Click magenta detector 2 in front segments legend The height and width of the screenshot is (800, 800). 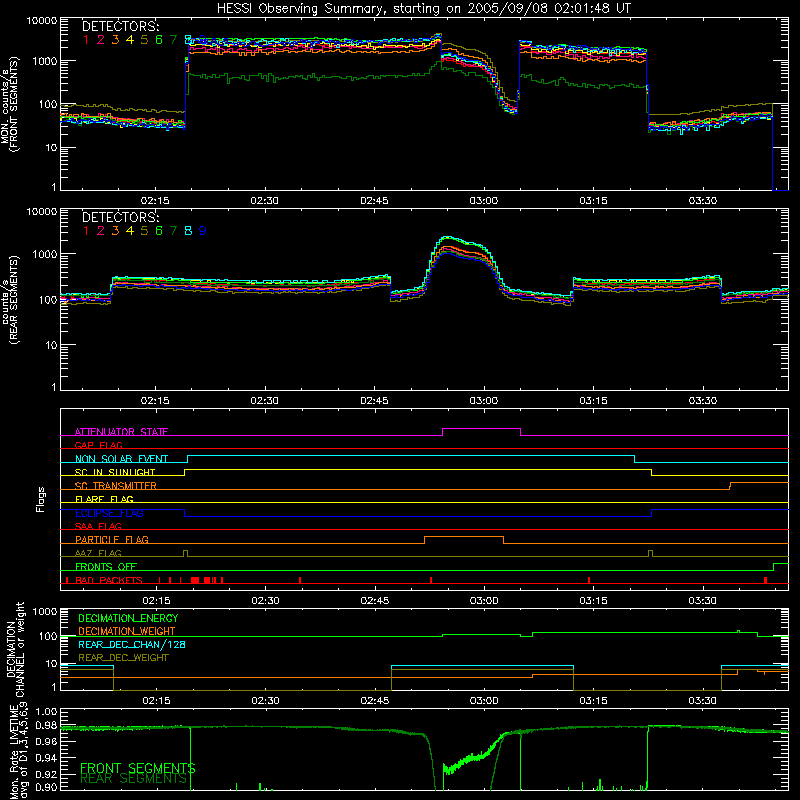[x=101, y=40]
